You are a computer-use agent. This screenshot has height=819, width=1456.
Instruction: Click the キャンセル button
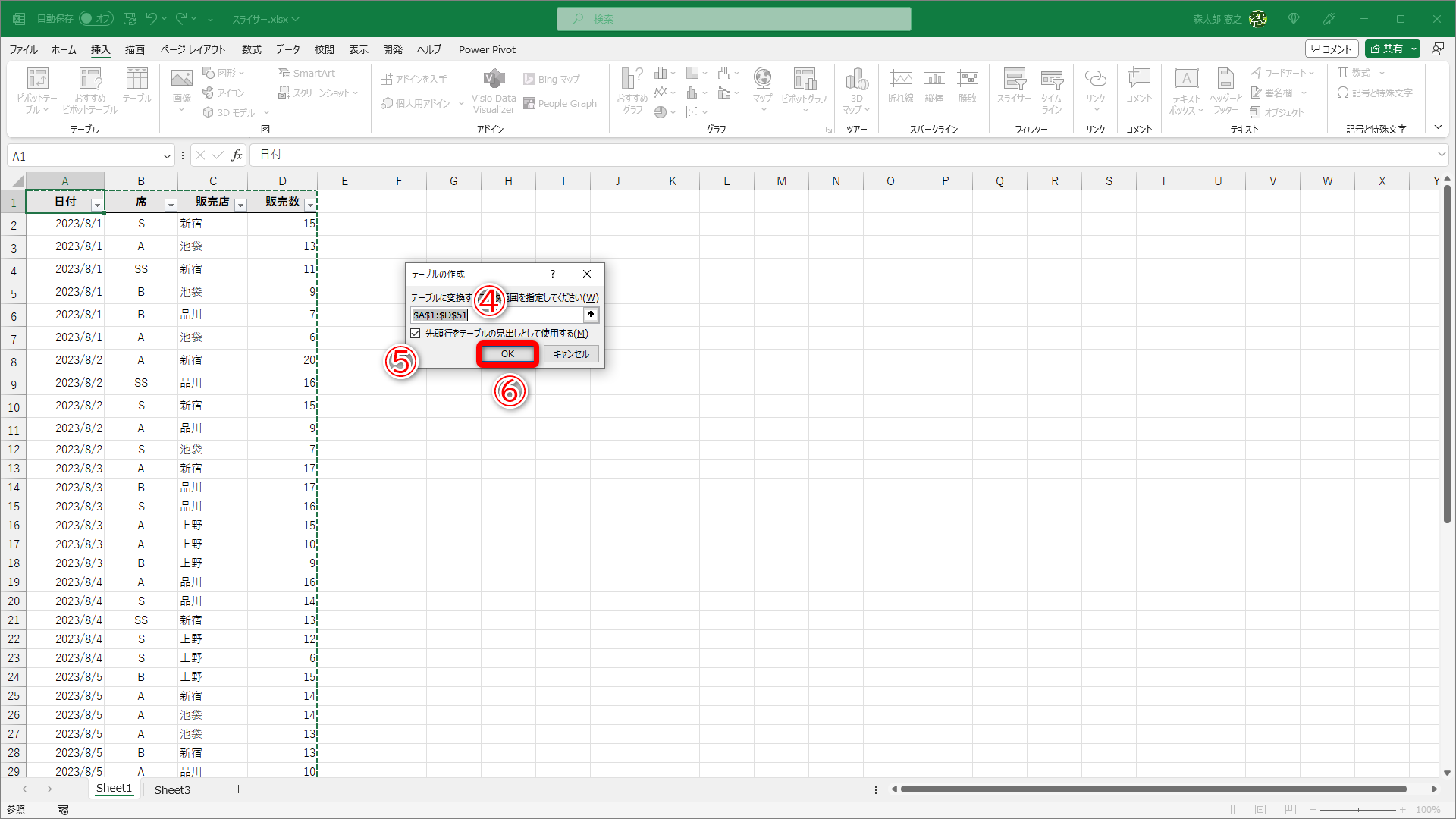click(571, 354)
